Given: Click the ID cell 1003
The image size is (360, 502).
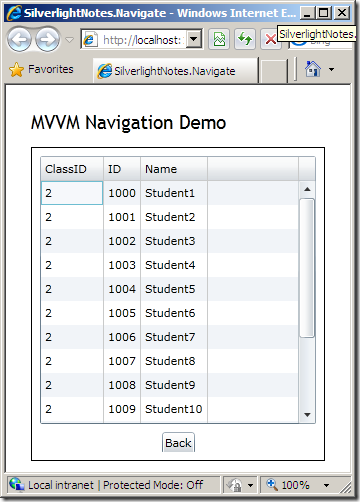Looking at the screenshot, I should (122, 265).
